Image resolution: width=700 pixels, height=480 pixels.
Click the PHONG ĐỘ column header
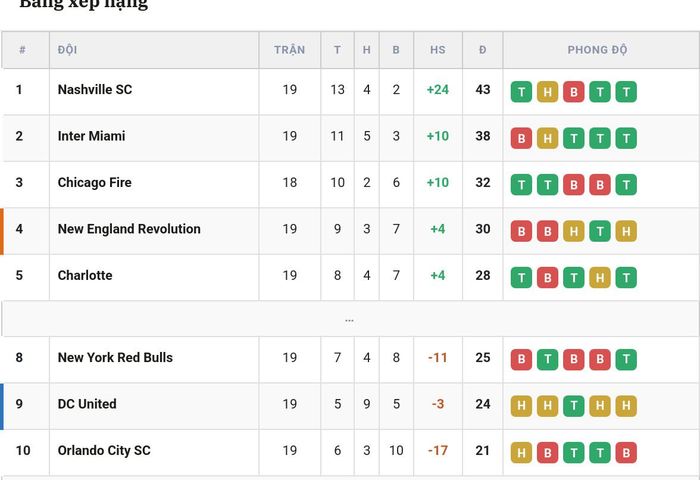pyautogui.click(x=597, y=50)
